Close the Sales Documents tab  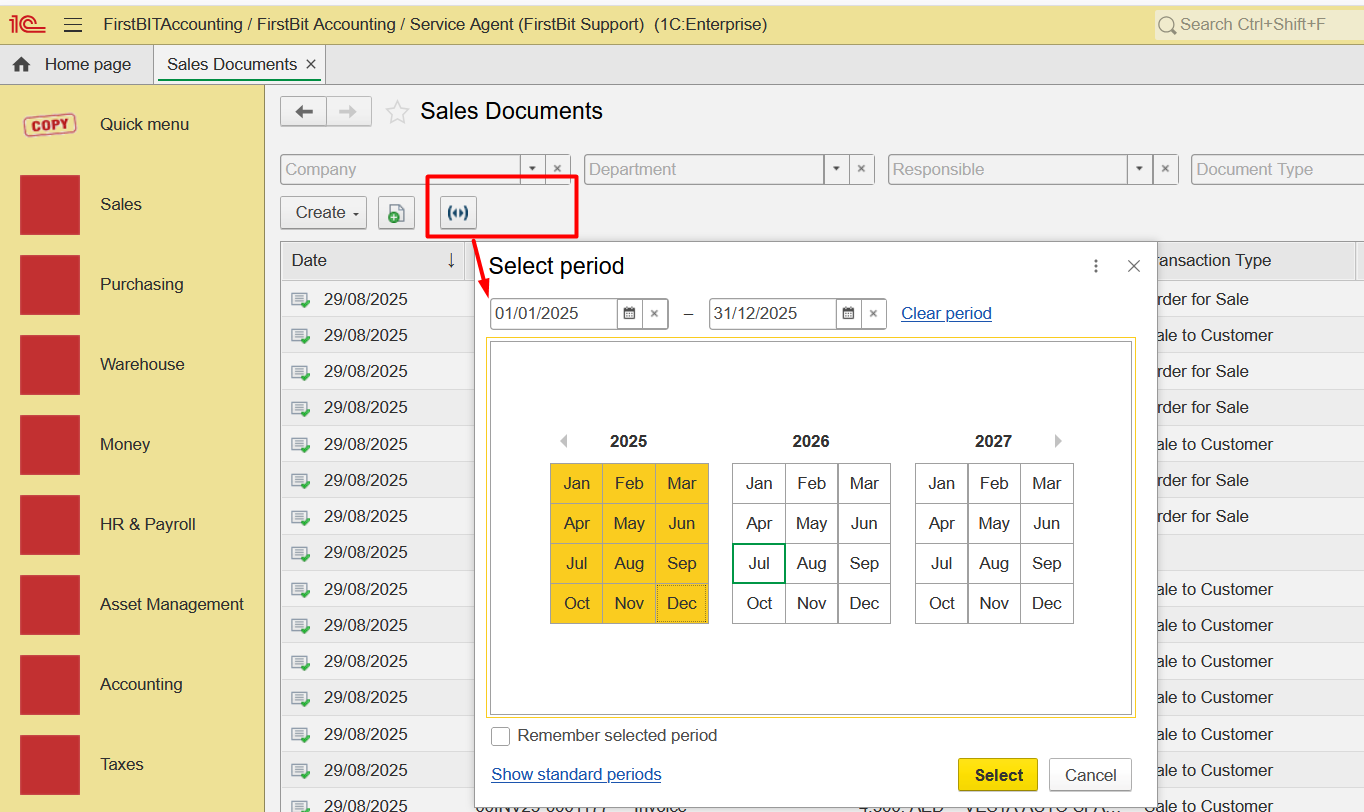coord(311,64)
